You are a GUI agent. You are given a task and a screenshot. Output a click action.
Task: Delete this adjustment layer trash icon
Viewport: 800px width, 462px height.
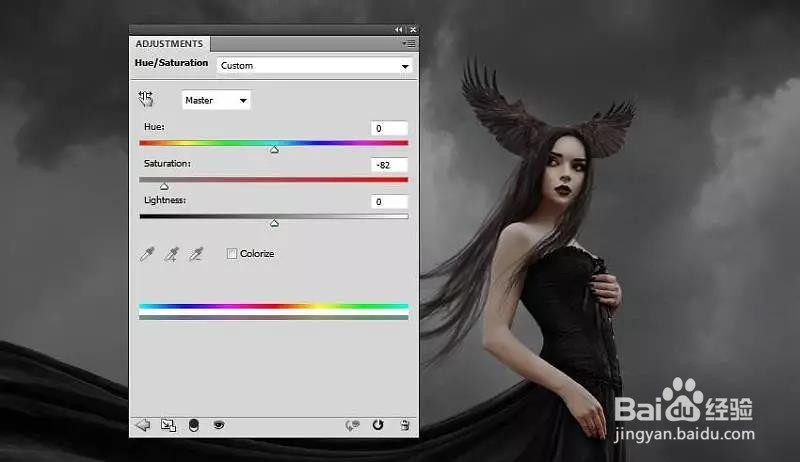coord(405,425)
